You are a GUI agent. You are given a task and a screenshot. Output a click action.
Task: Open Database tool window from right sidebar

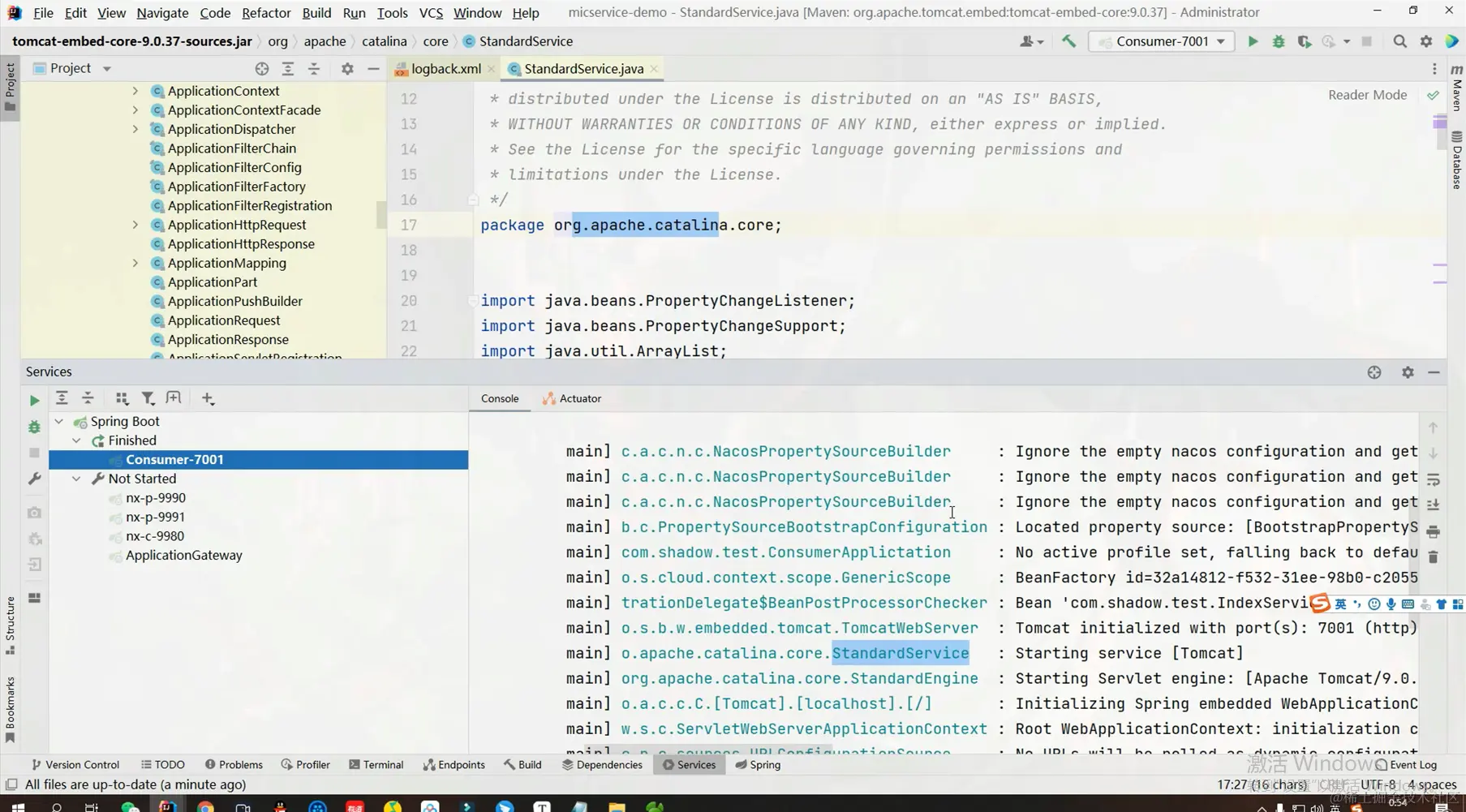[x=1457, y=160]
